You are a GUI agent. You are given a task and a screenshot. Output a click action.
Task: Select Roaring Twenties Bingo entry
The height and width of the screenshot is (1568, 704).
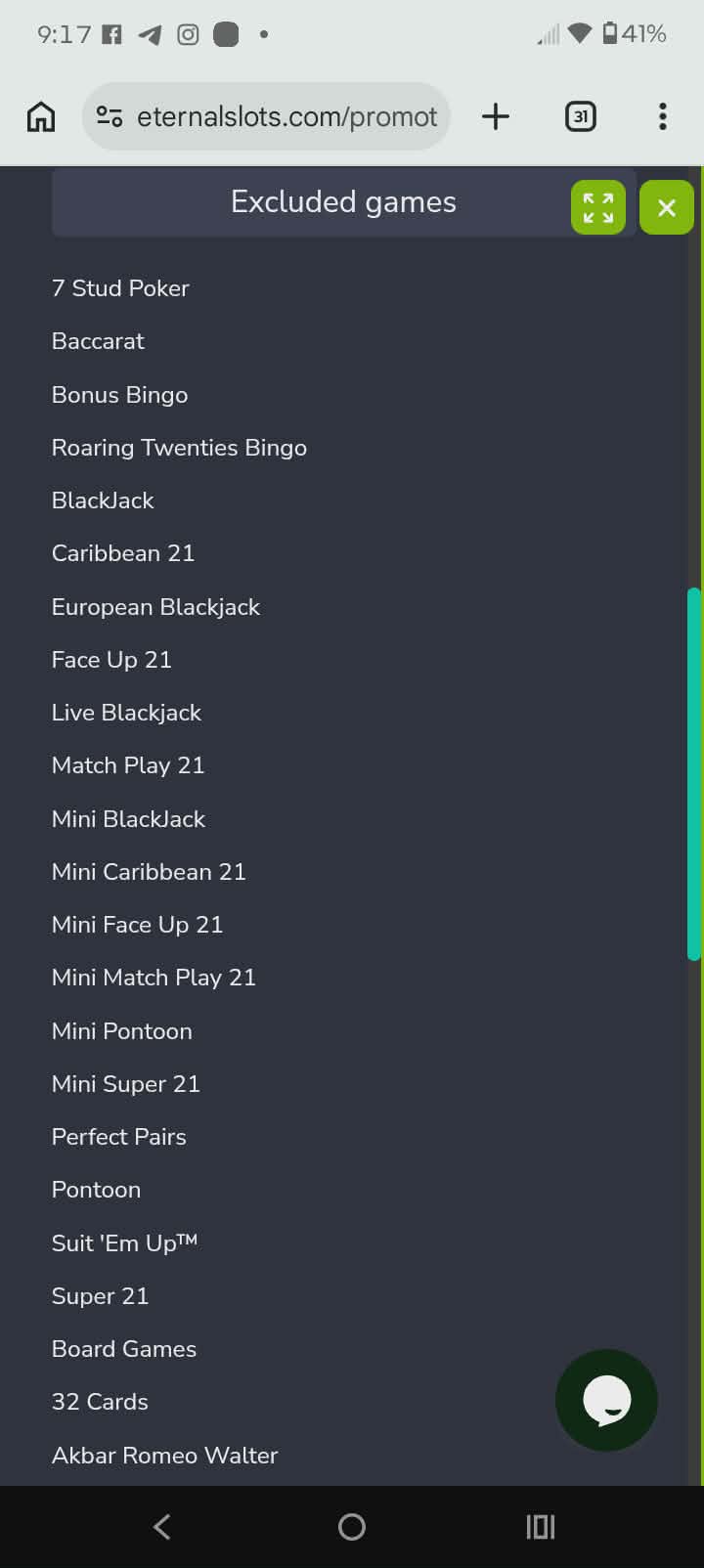[x=179, y=448]
